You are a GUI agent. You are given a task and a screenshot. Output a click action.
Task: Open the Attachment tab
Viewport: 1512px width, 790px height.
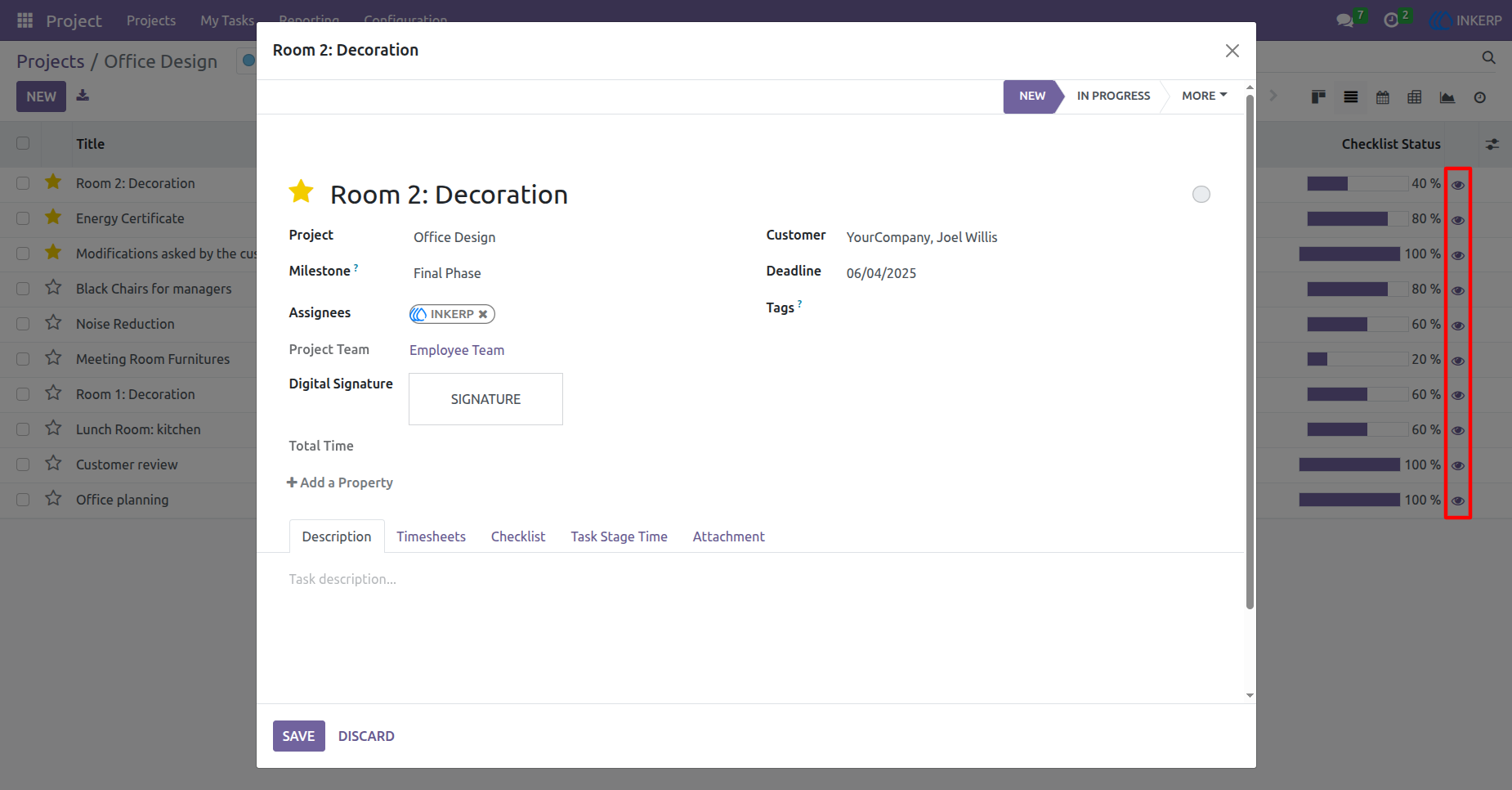728,536
